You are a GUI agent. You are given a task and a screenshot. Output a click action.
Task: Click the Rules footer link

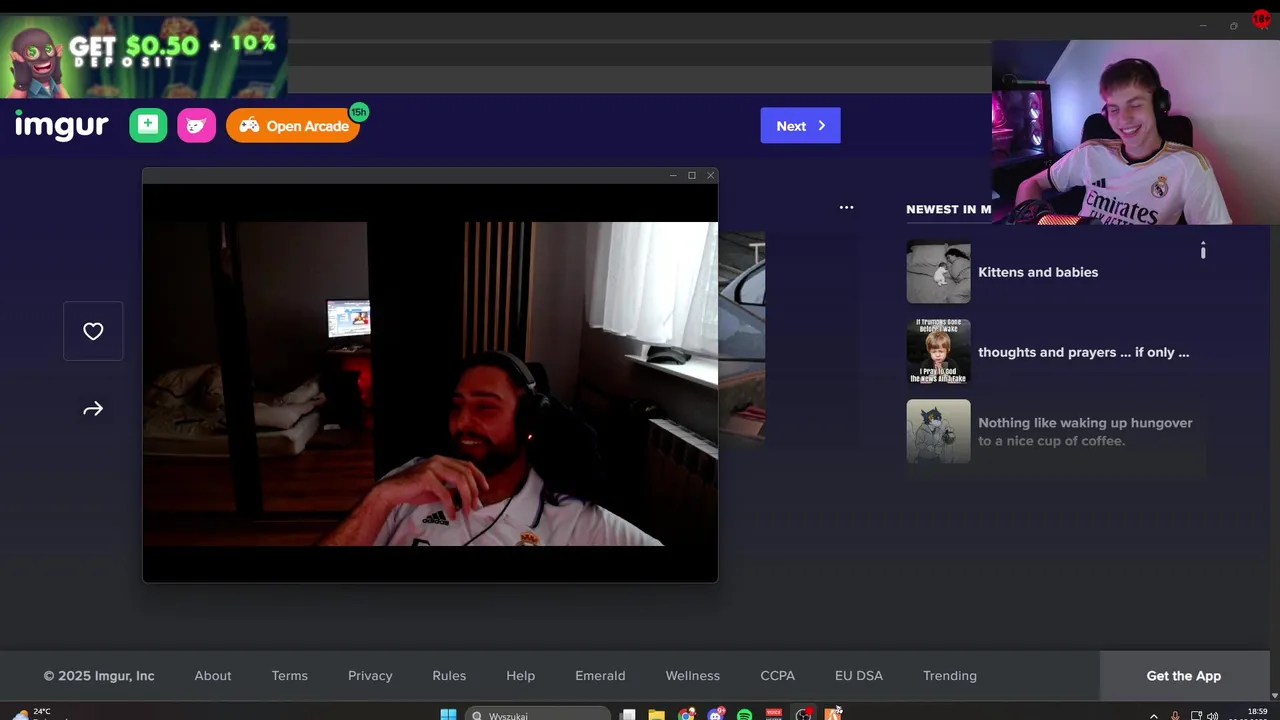[x=449, y=676]
